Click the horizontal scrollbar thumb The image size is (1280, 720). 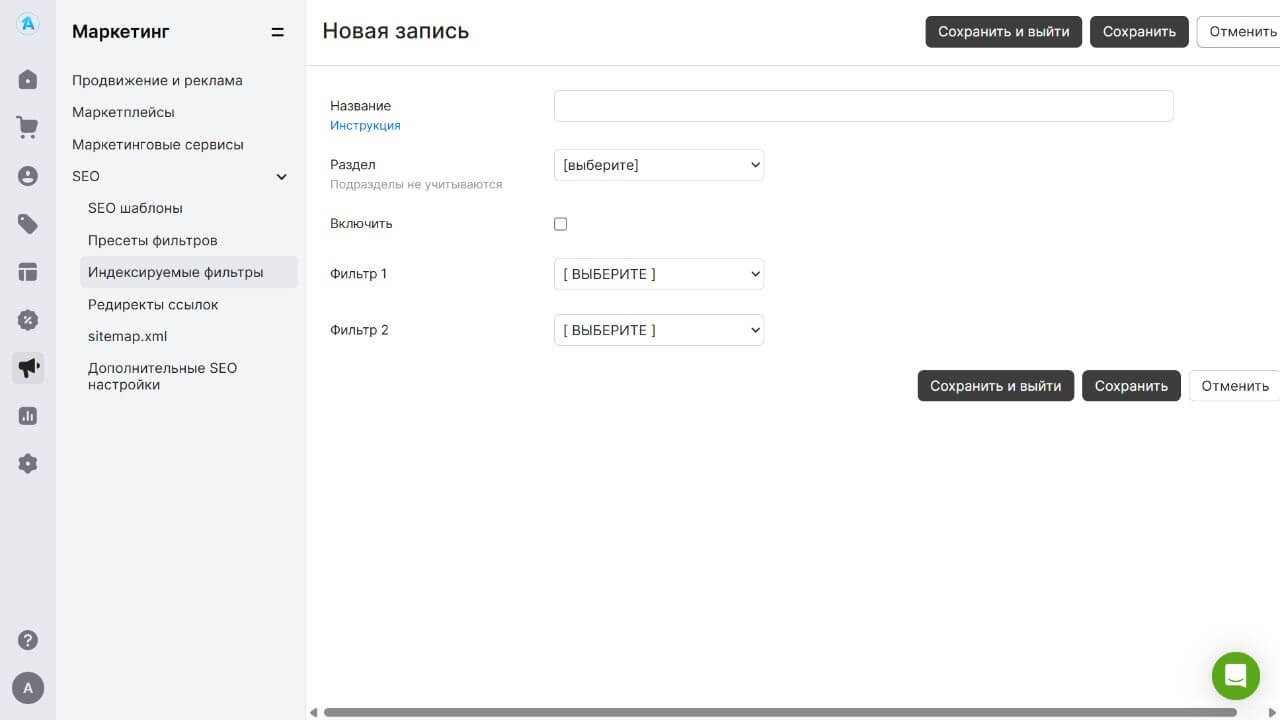coord(780,712)
